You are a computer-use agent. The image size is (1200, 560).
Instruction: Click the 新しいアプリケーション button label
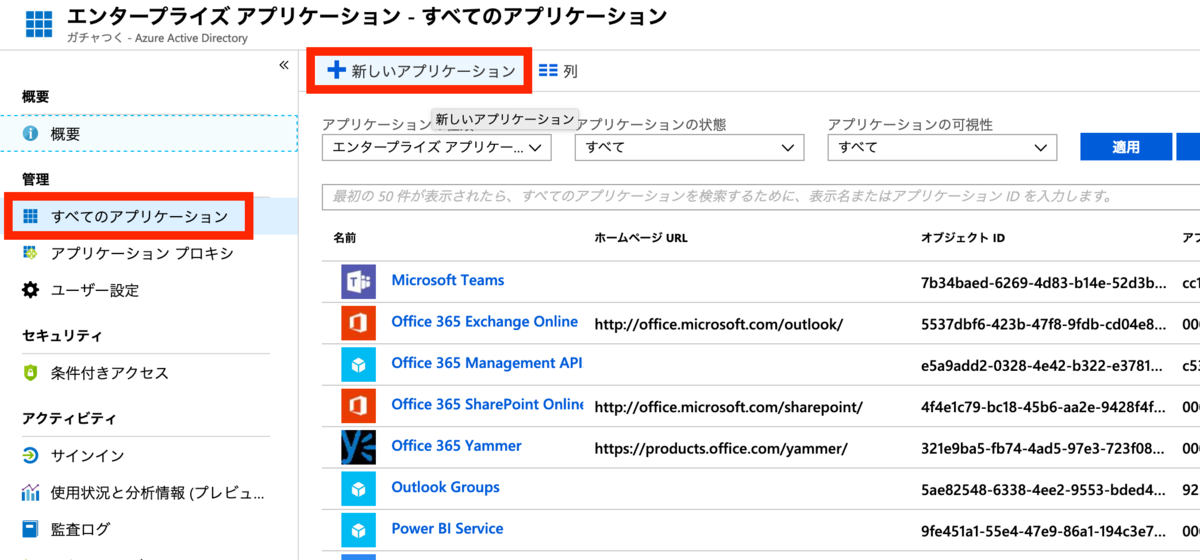click(x=433, y=71)
